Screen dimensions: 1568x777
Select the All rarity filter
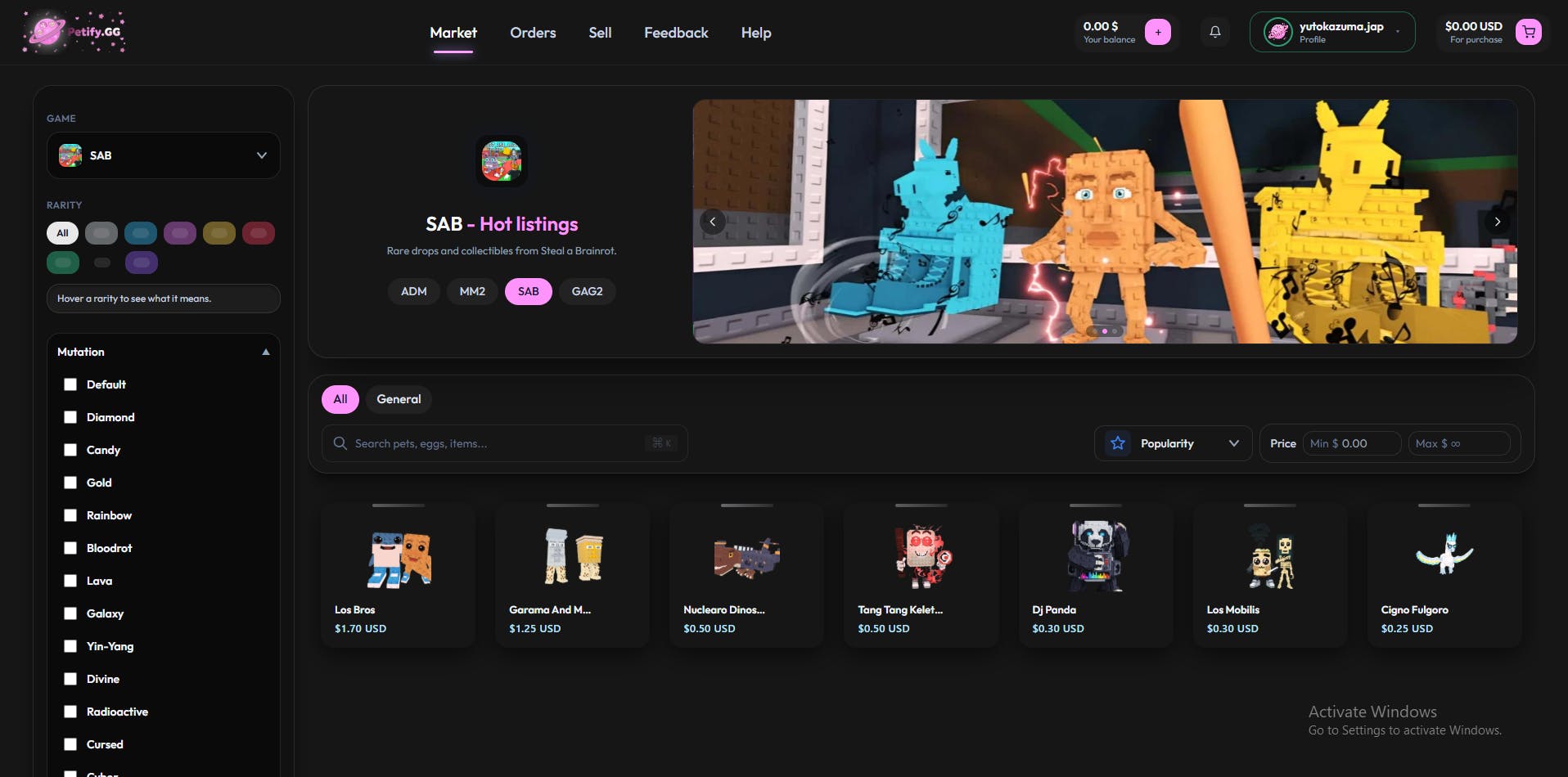click(x=62, y=233)
